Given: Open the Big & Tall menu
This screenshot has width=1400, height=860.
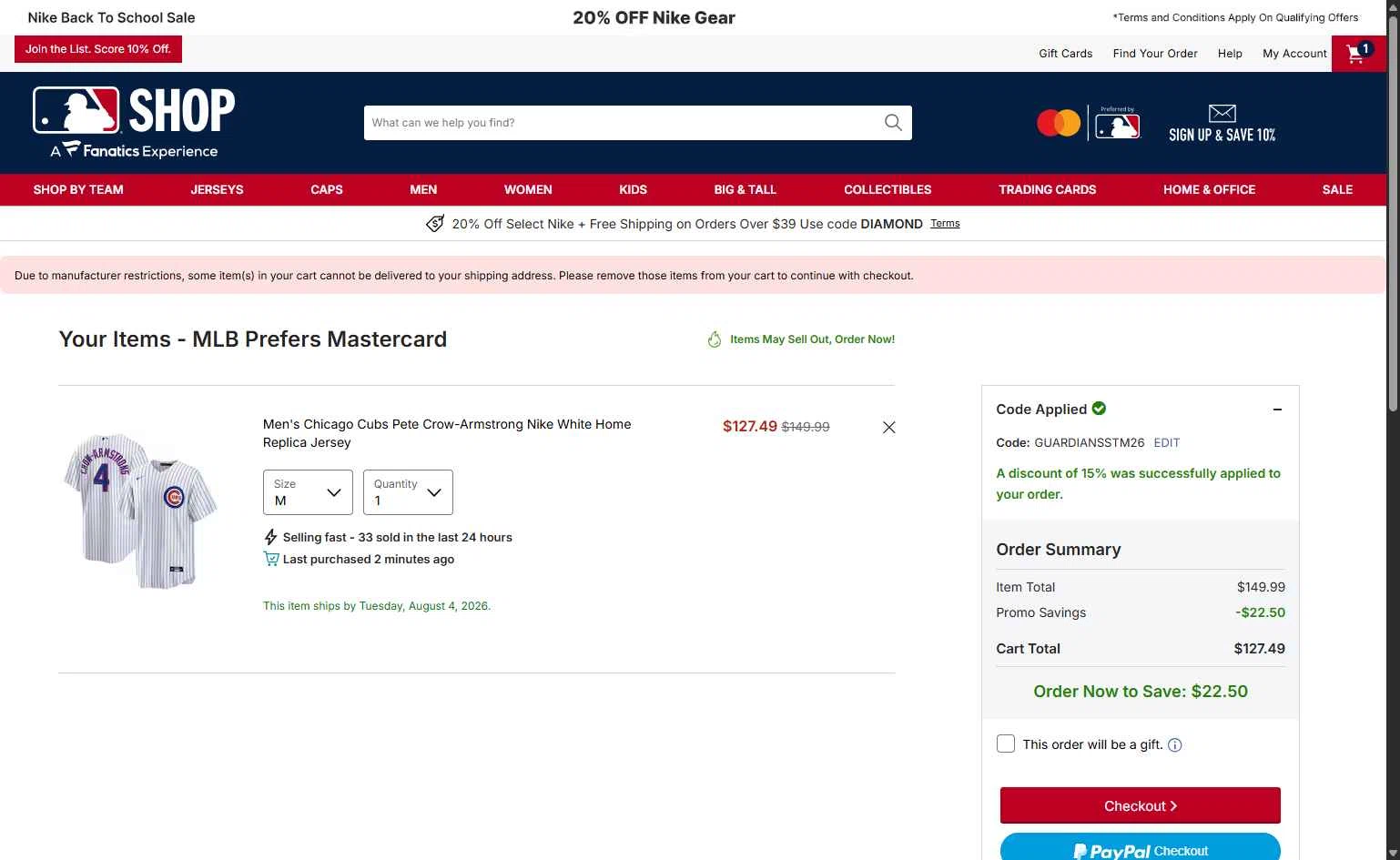Looking at the screenshot, I should tap(745, 189).
